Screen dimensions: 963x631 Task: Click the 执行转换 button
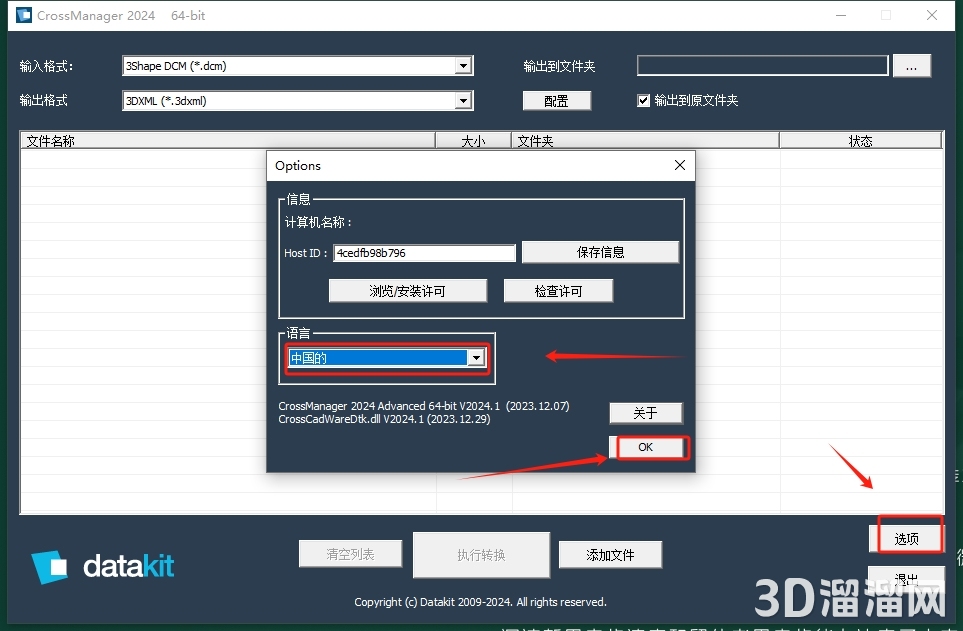tap(480, 553)
